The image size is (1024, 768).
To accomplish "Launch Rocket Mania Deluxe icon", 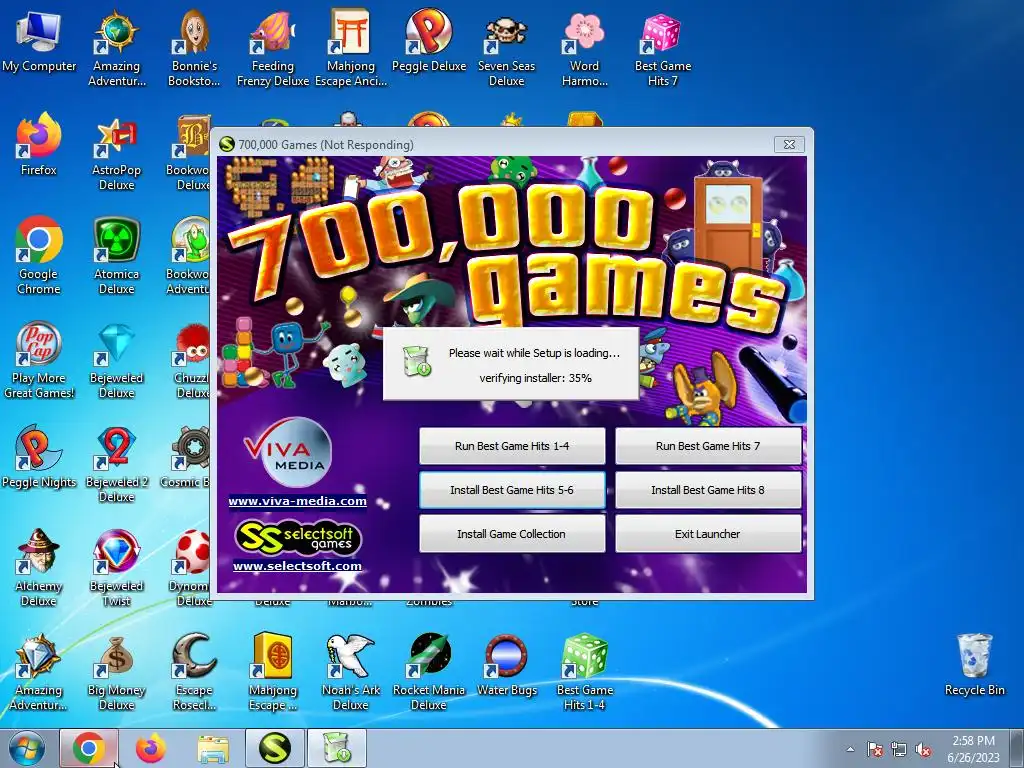I will [428, 673].
